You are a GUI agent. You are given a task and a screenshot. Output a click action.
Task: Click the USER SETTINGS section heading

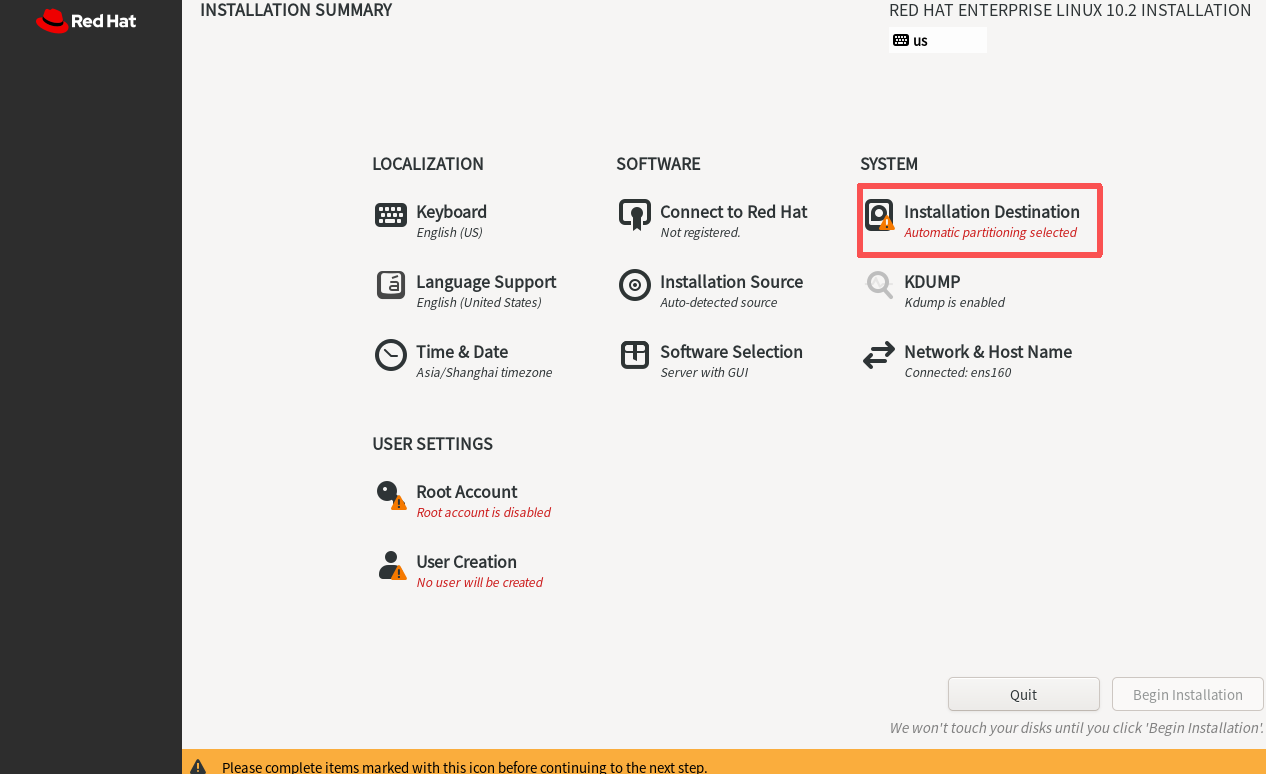[x=432, y=444]
